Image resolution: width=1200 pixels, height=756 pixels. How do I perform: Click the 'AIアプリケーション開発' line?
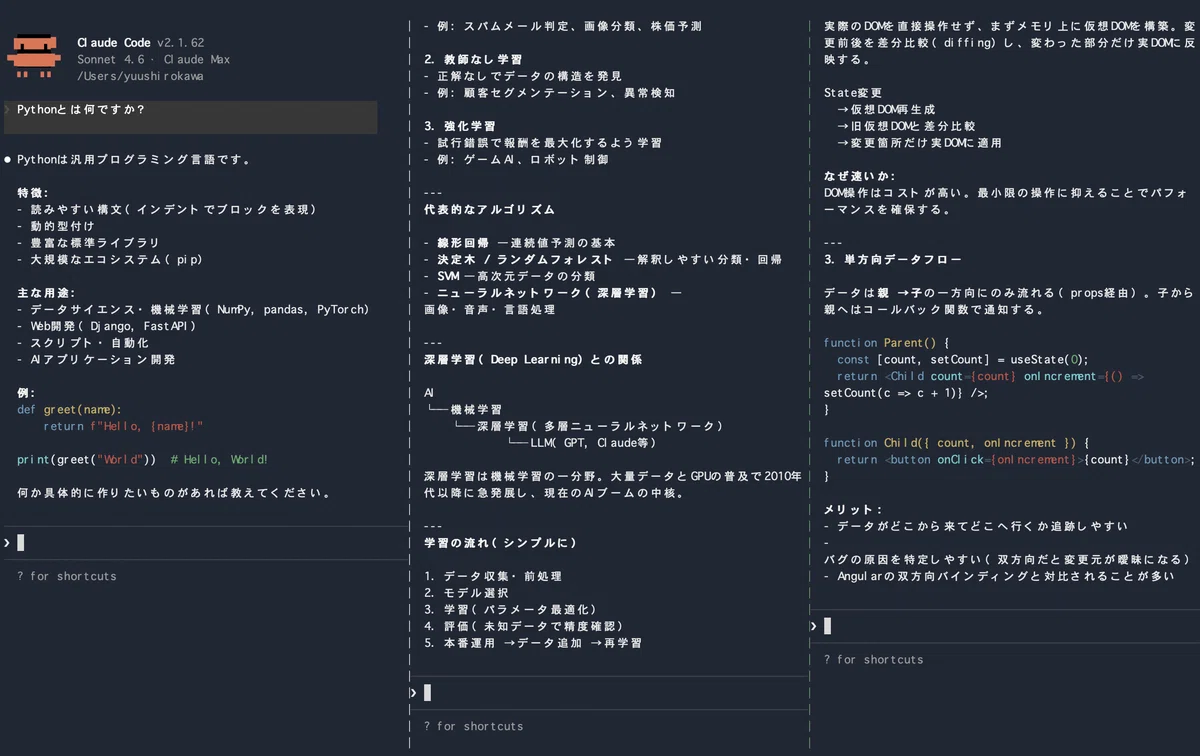coord(96,360)
